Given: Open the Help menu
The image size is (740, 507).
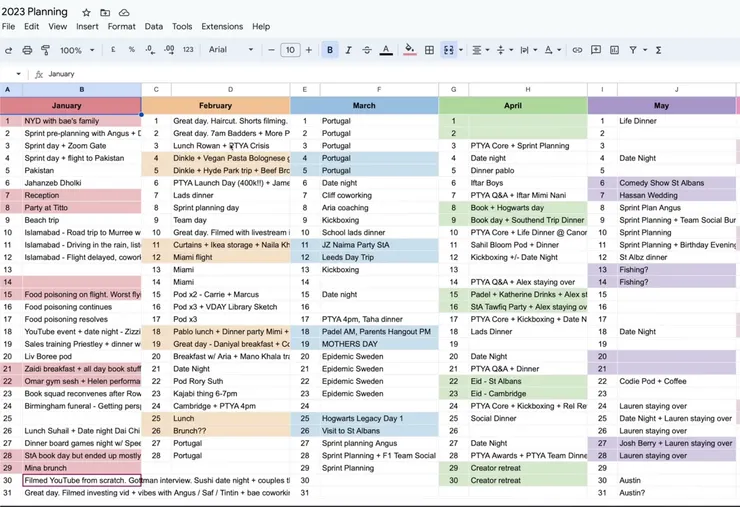Looking at the screenshot, I should [x=261, y=26].
